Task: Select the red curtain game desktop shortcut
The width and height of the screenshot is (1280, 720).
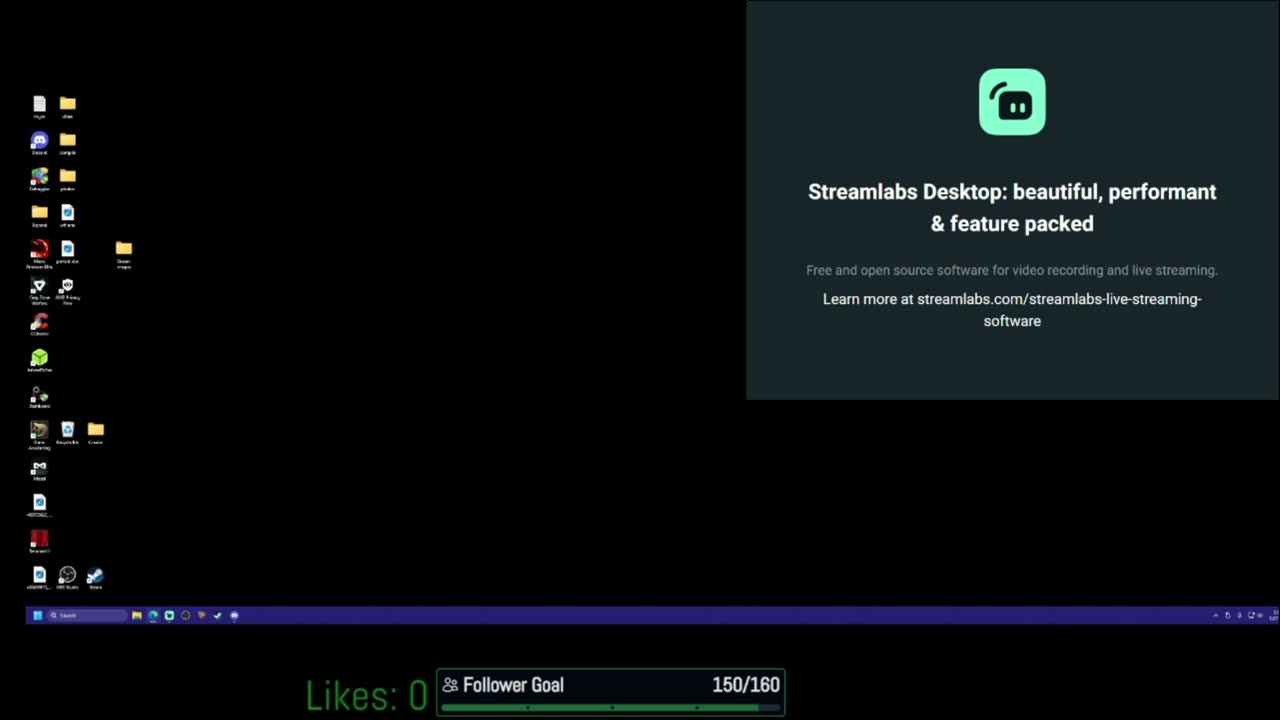Action: click(x=39, y=541)
